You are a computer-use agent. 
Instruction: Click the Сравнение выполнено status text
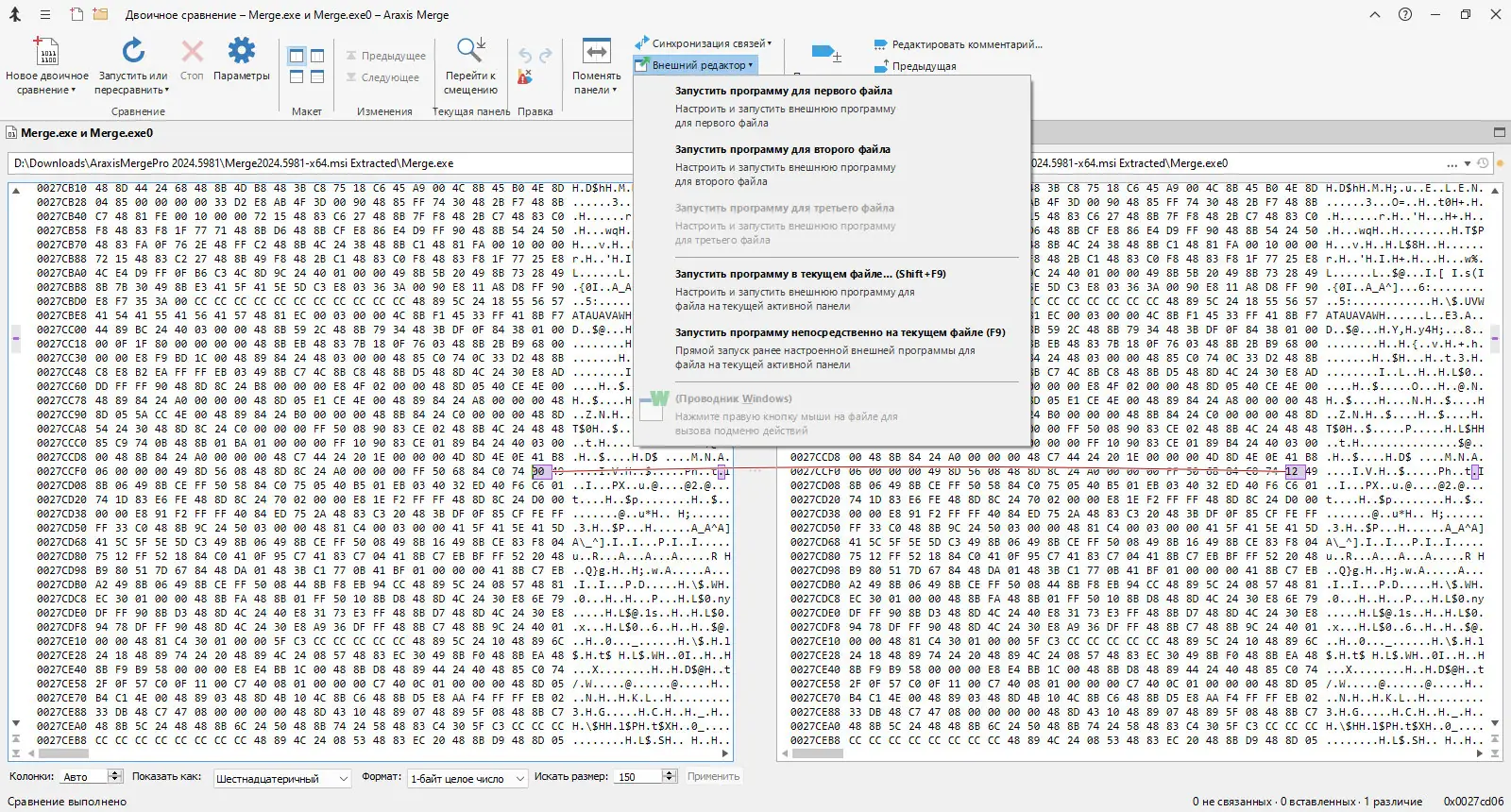[x=67, y=802]
